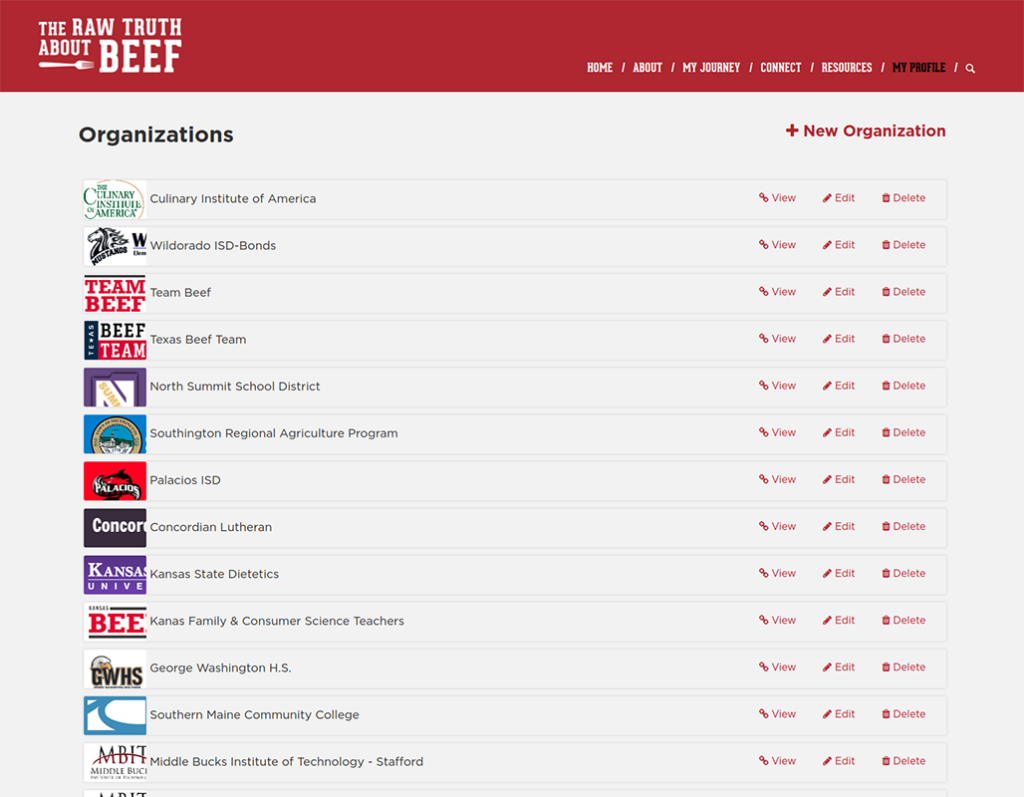Delete North Summit School District
This screenshot has height=797, width=1024.
903,386
